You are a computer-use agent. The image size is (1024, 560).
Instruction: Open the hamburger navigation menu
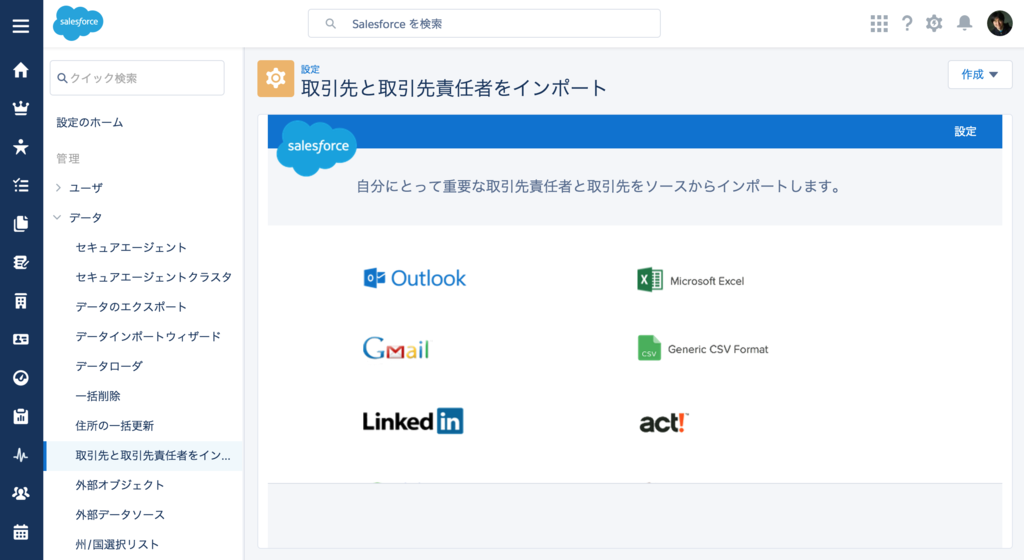[x=21, y=26]
